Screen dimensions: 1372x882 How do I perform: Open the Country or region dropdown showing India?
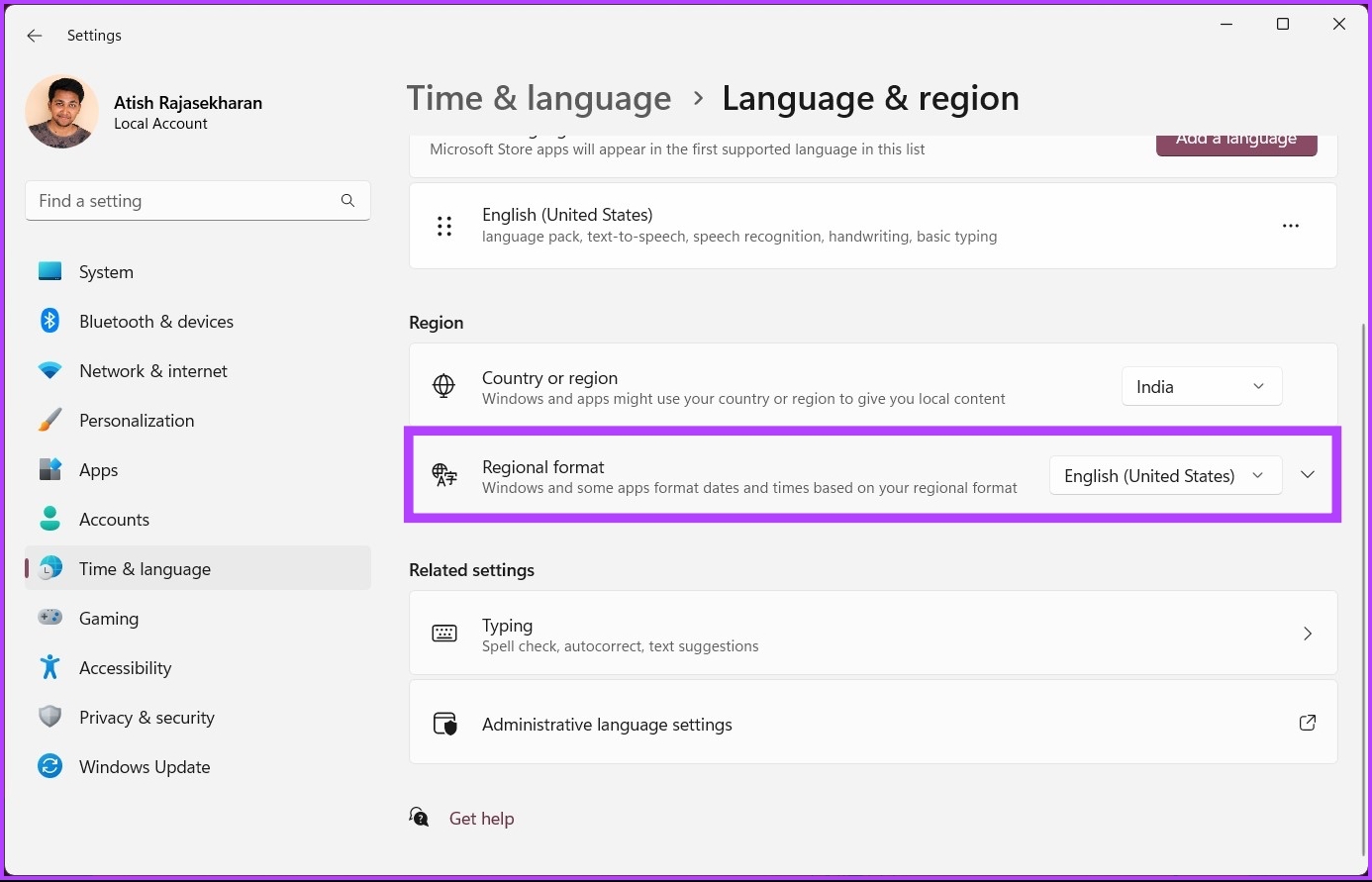coord(1201,386)
